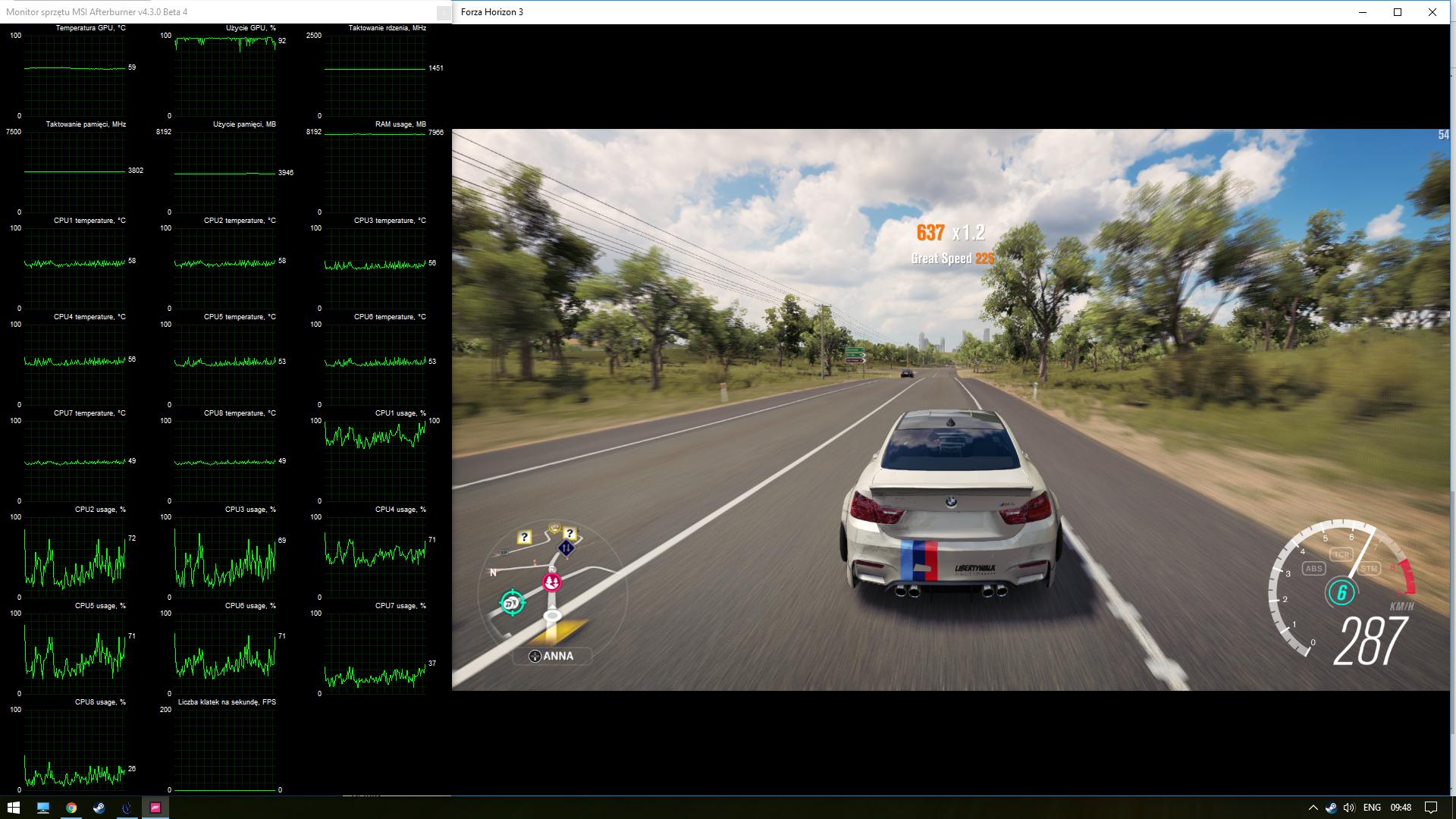The height and width of the screenshot is (819, 1456).
Task: Click the CPU8 temperature graph label
Action: coord(240,413)
